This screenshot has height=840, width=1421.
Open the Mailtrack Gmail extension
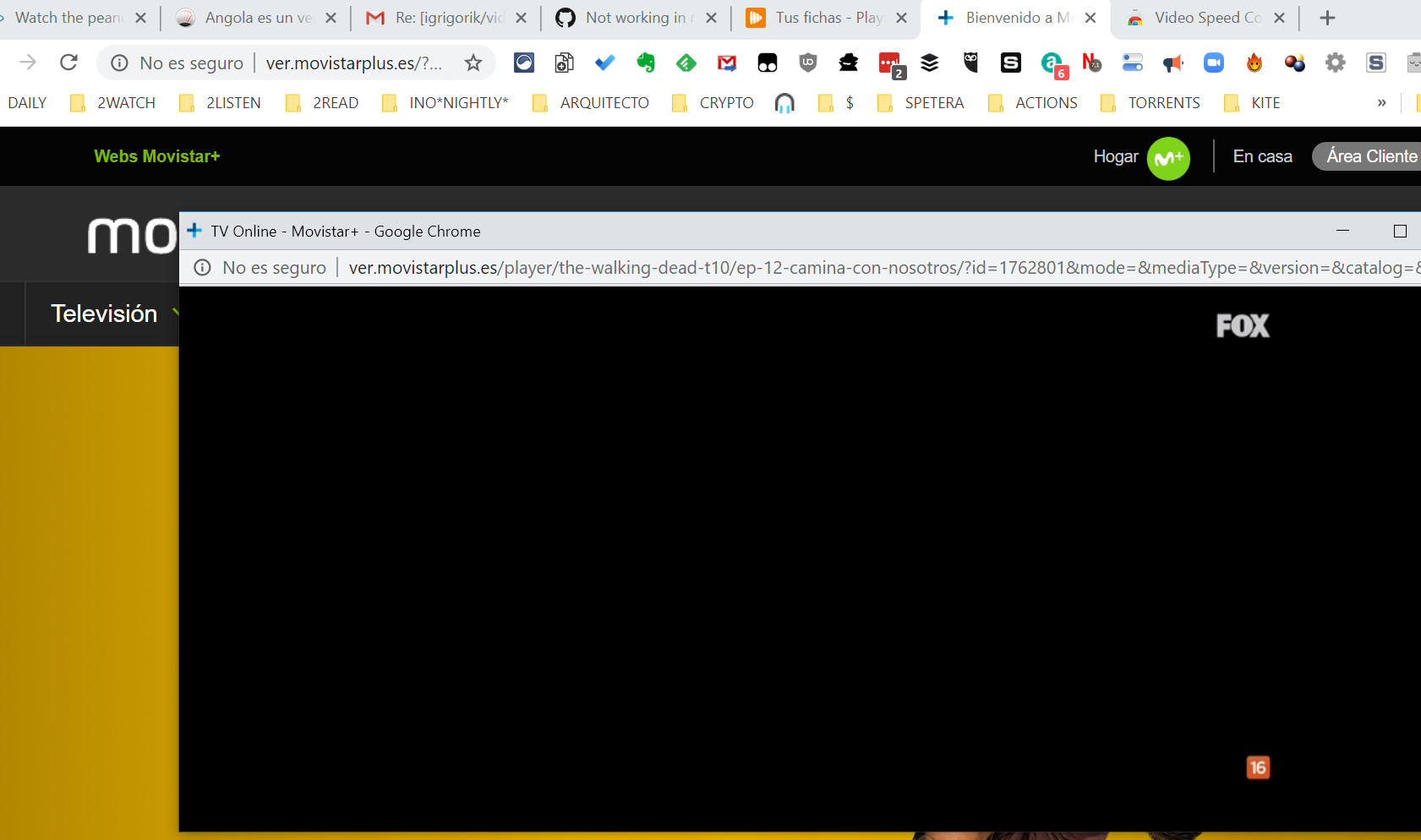pyautogui.click(x=727, y=63)
